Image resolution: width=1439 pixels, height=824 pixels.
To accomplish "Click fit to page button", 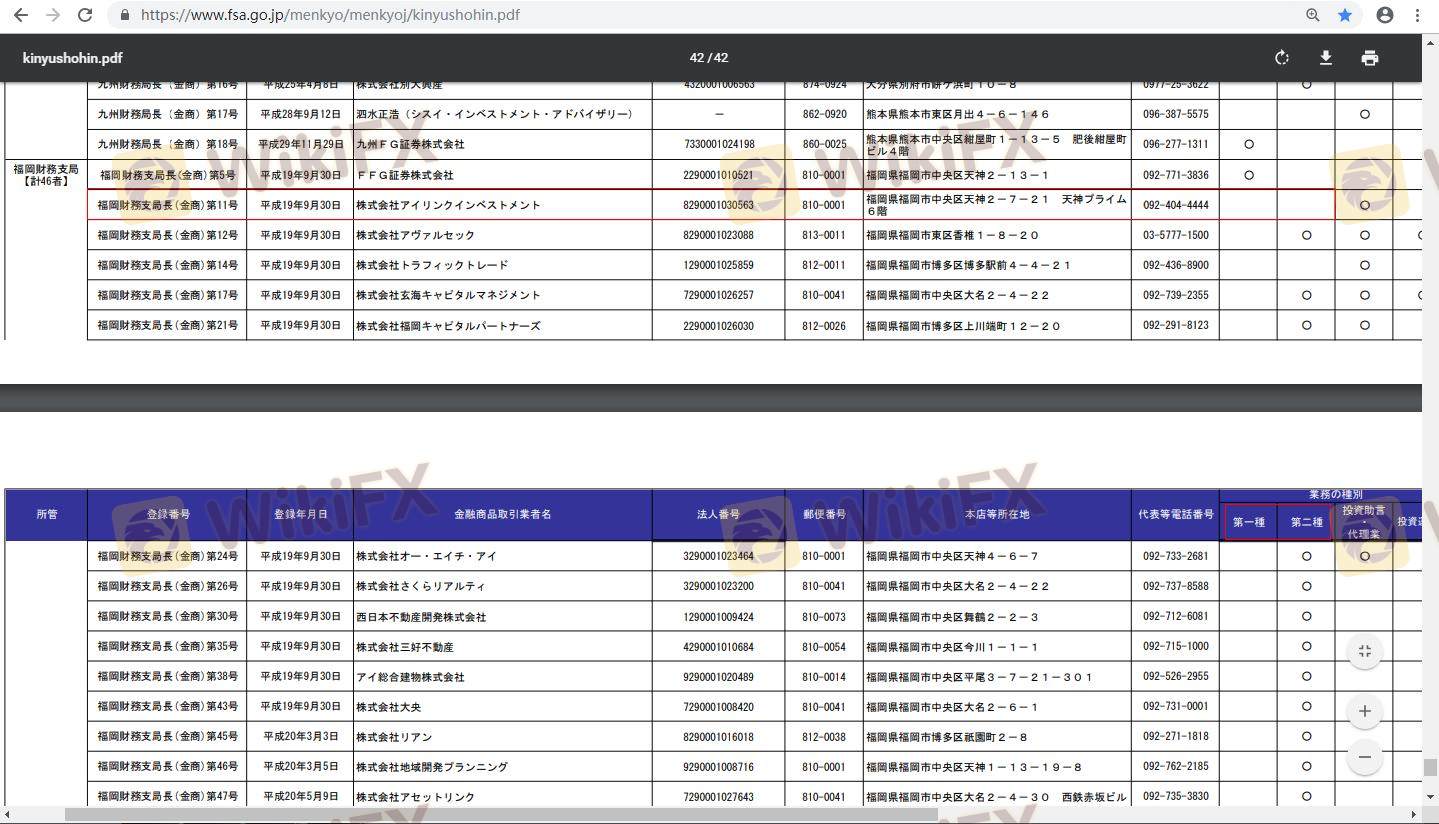I will [x=1364, y=651].
